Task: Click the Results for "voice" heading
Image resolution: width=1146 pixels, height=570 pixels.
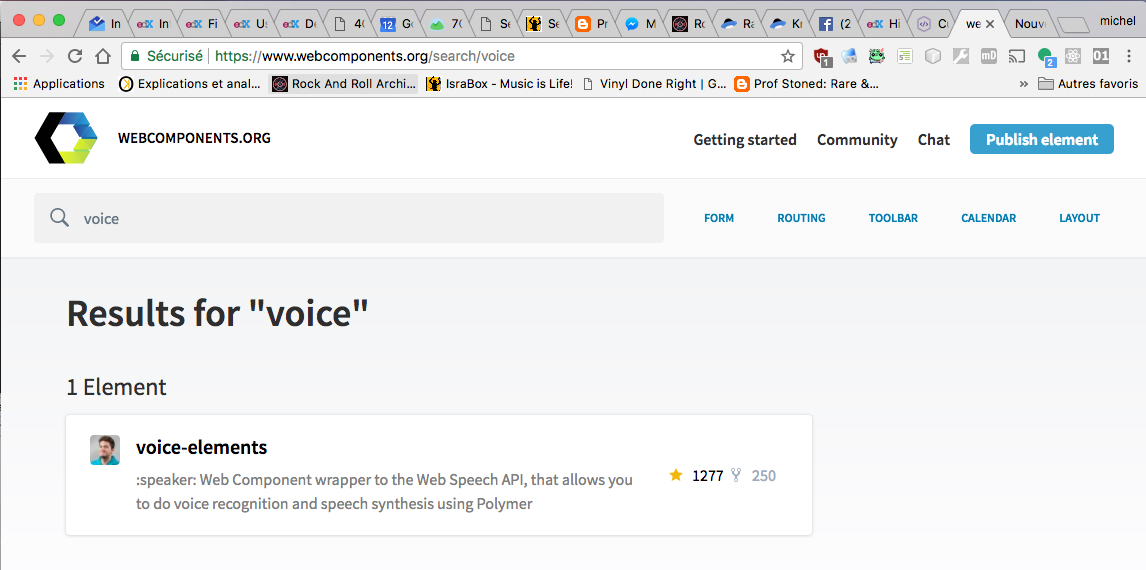Action: point(218,314)
